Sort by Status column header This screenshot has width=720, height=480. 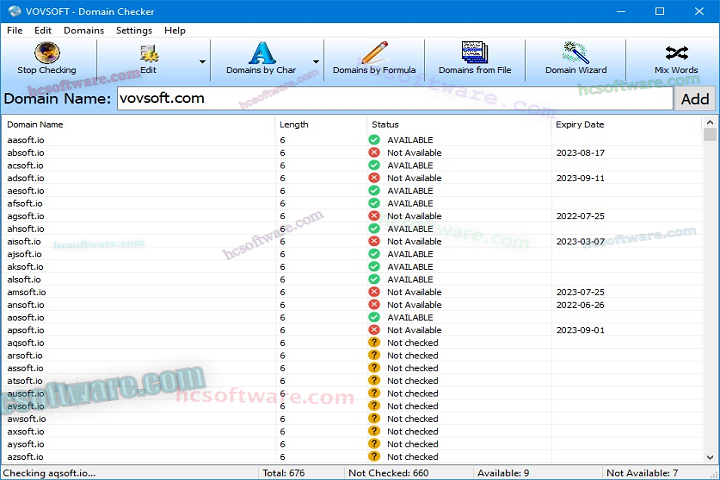(x=459, y=124)
